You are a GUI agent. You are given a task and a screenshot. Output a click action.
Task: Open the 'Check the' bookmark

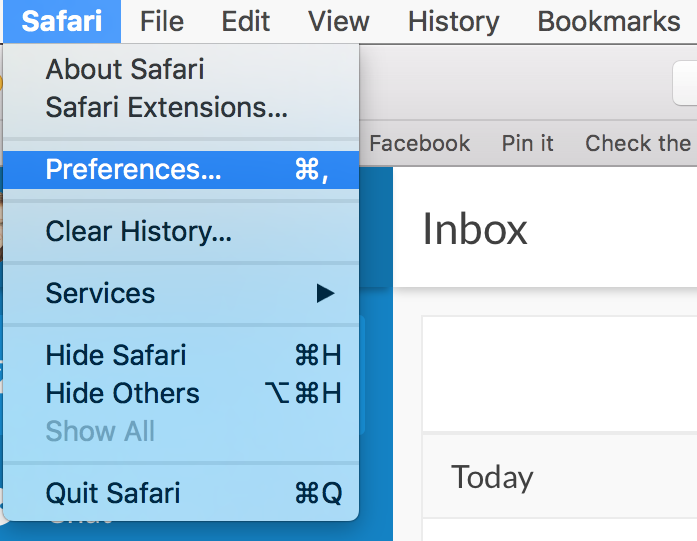(x=638, y=143)
